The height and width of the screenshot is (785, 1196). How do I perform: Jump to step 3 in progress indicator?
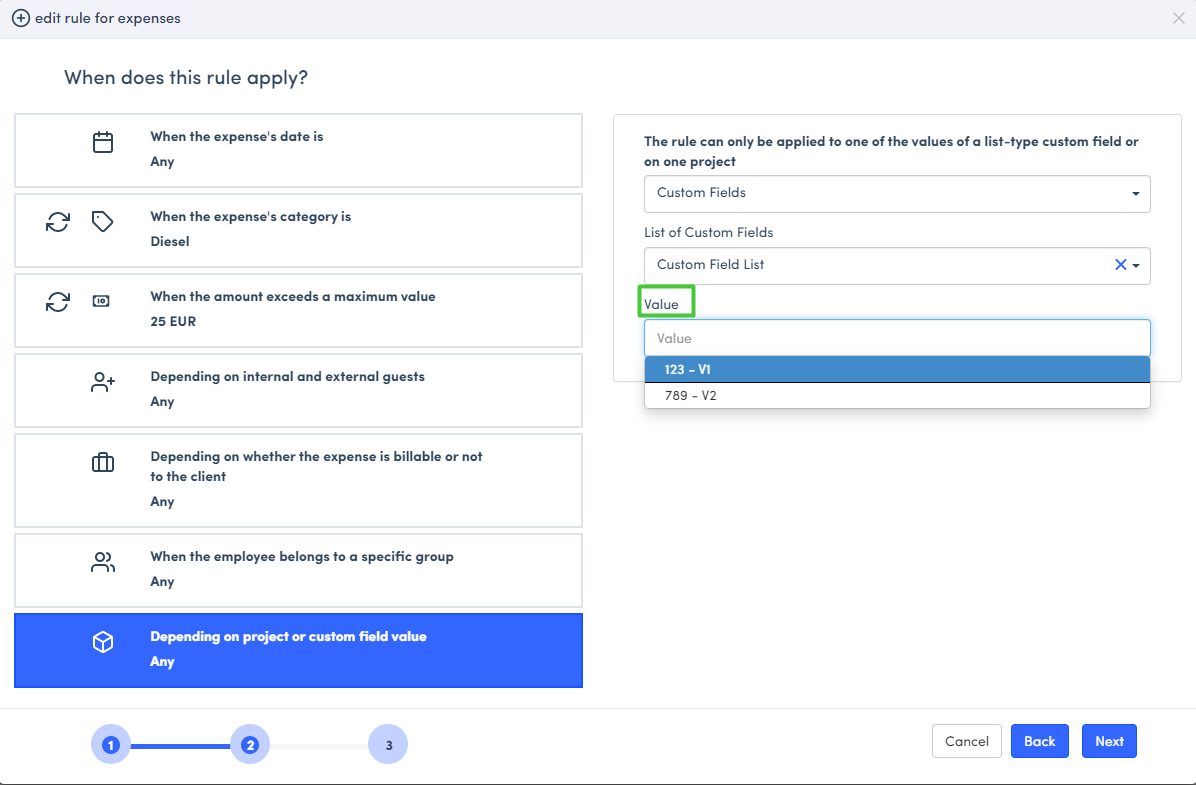(x=388, y=744)
